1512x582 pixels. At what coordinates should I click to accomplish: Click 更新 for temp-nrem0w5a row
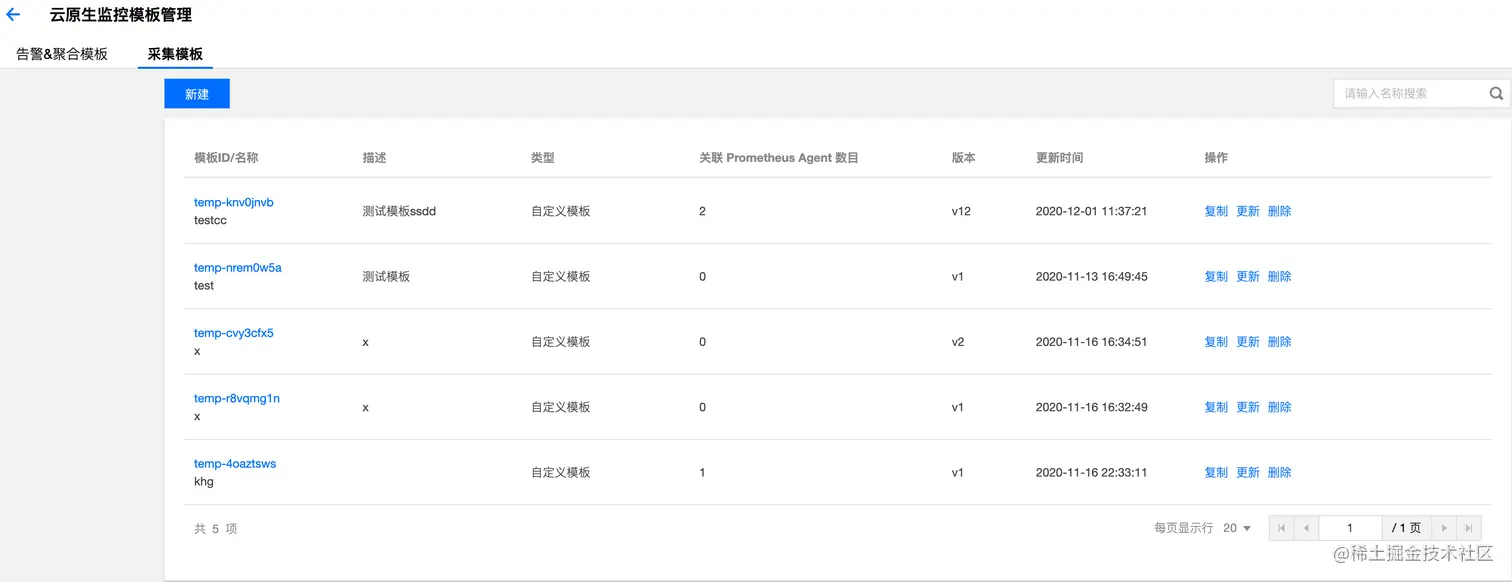1248,276
